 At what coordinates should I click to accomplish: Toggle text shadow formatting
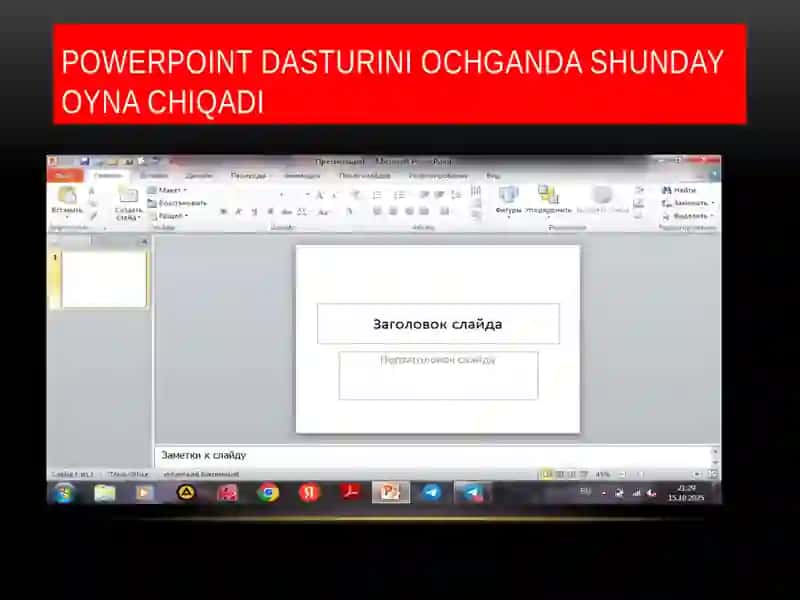[x=270, y=212]
